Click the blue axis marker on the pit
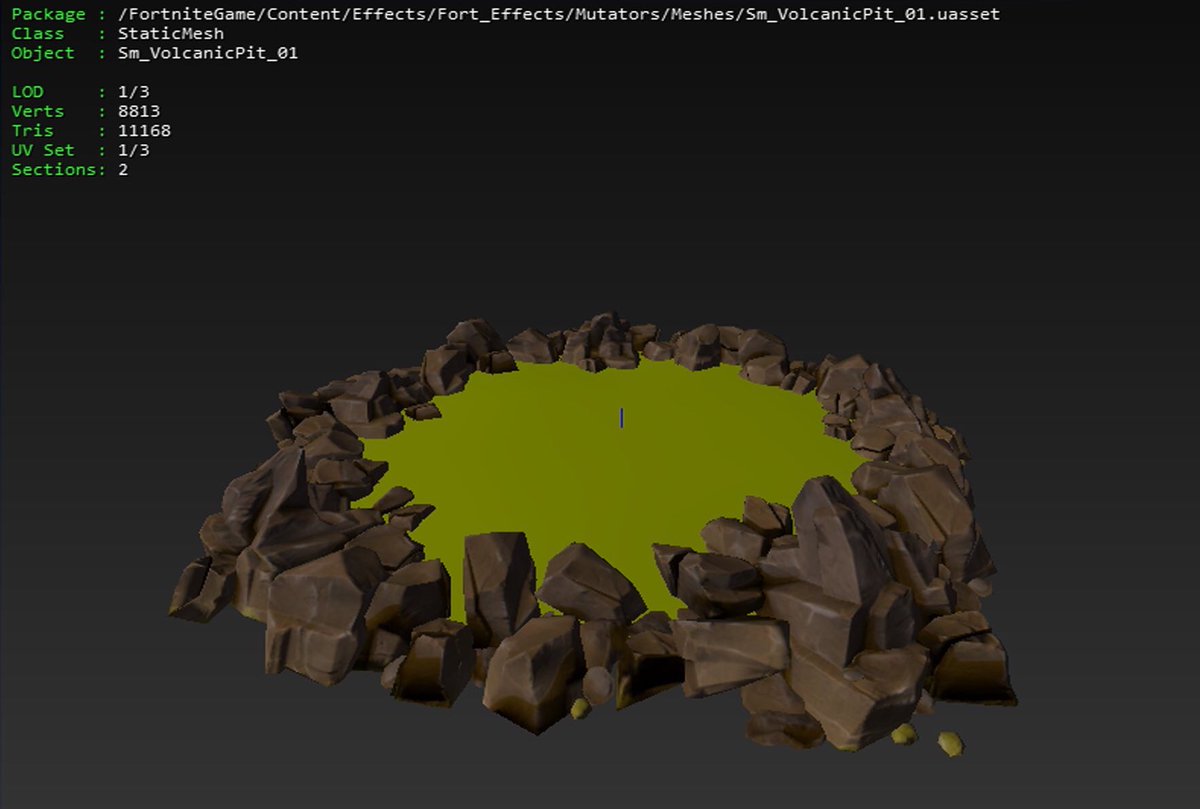Viewport: 1200px width, 809px height. click(x=621, y=418)
